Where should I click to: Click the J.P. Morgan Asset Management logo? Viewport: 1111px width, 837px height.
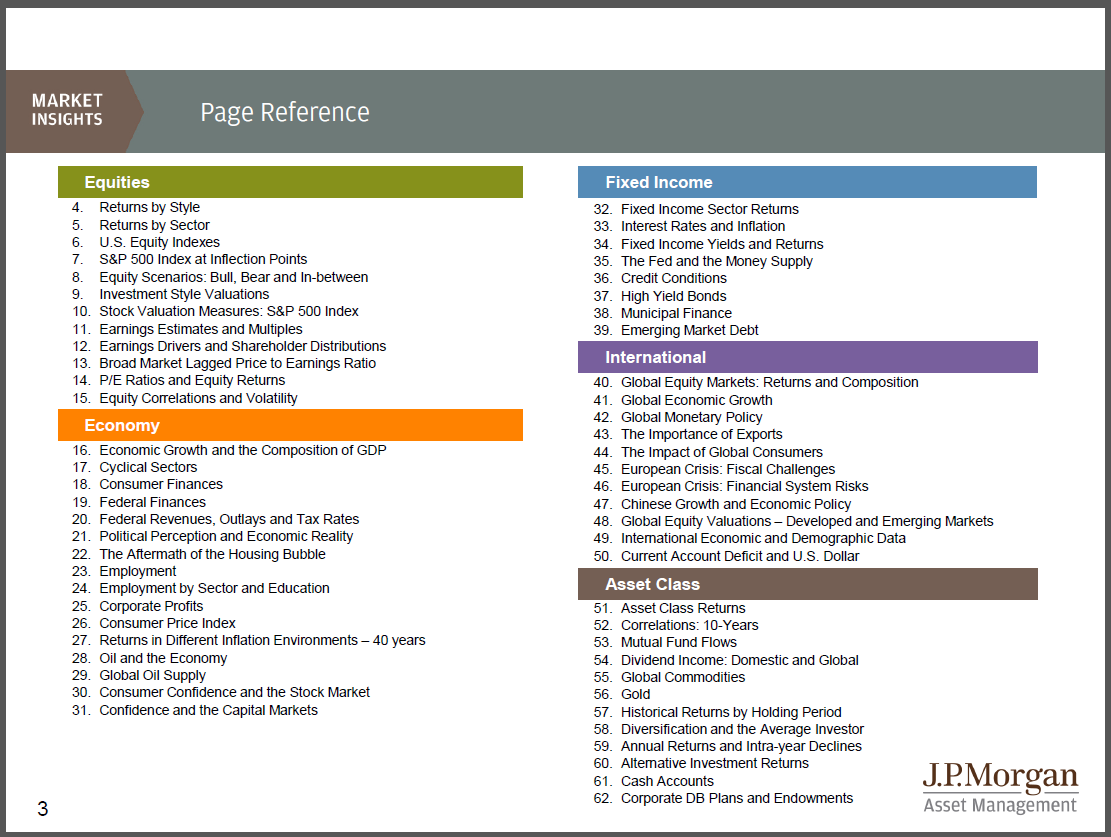coord(999,789)
